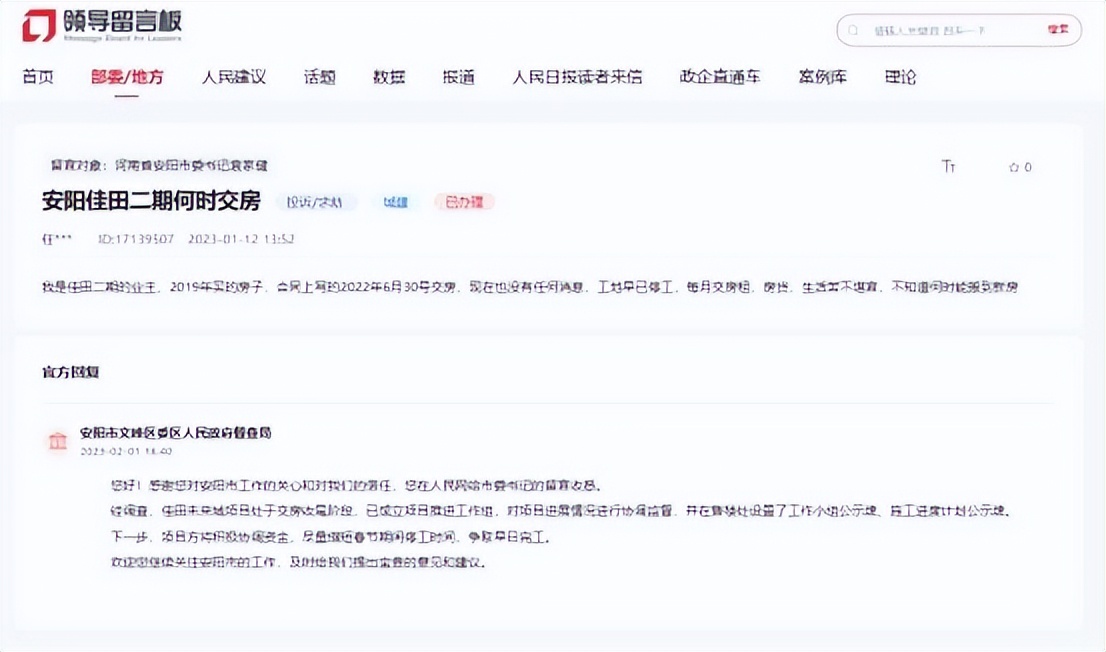The width and height of the screenshot is (1106, 652).
Task: Open the 报道 navigation item
Action: (457, 77)
